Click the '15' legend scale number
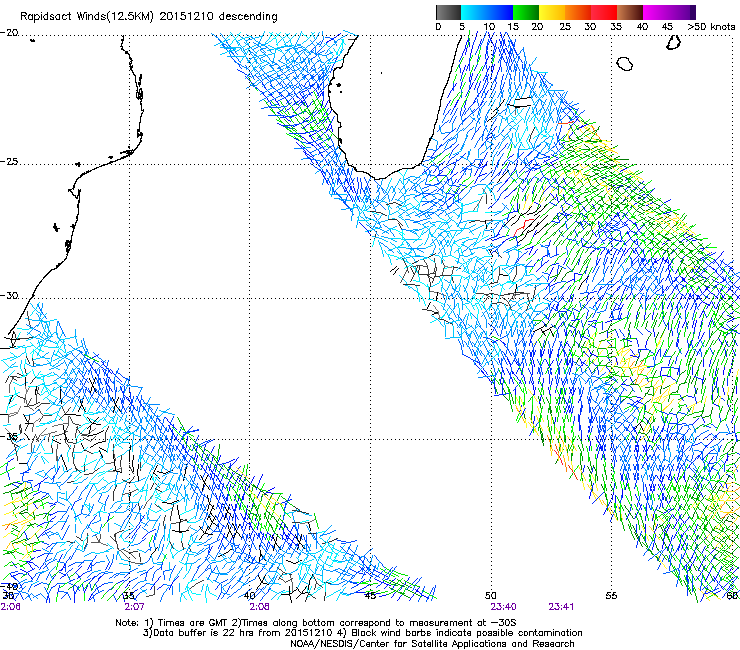 pos(513,27)
